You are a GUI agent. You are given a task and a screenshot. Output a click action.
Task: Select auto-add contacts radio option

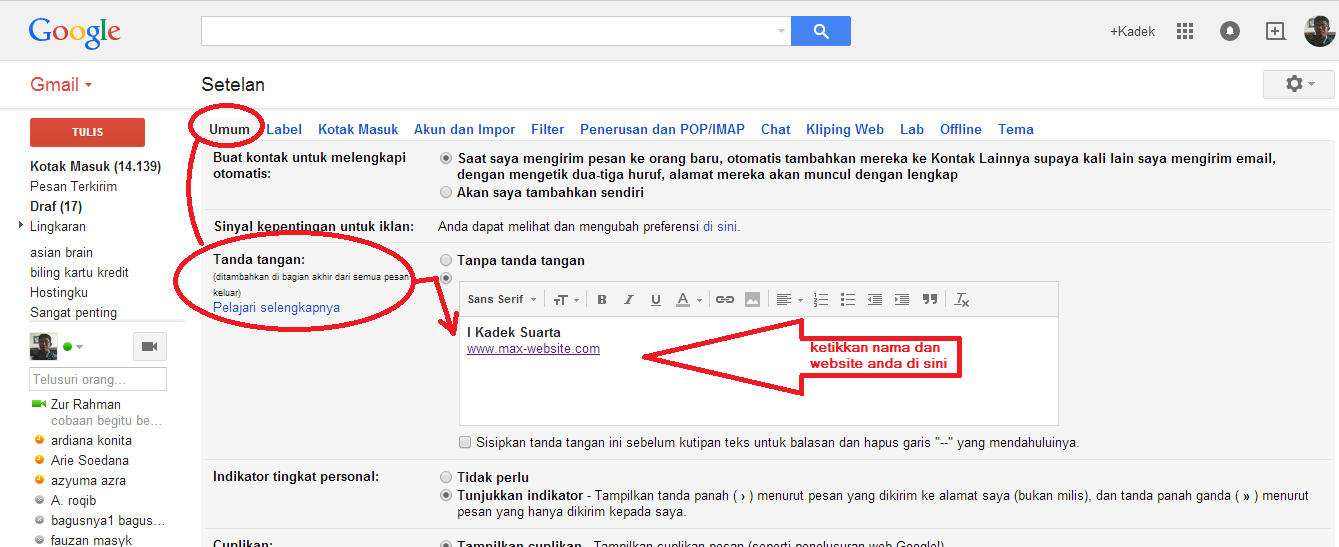446,158
